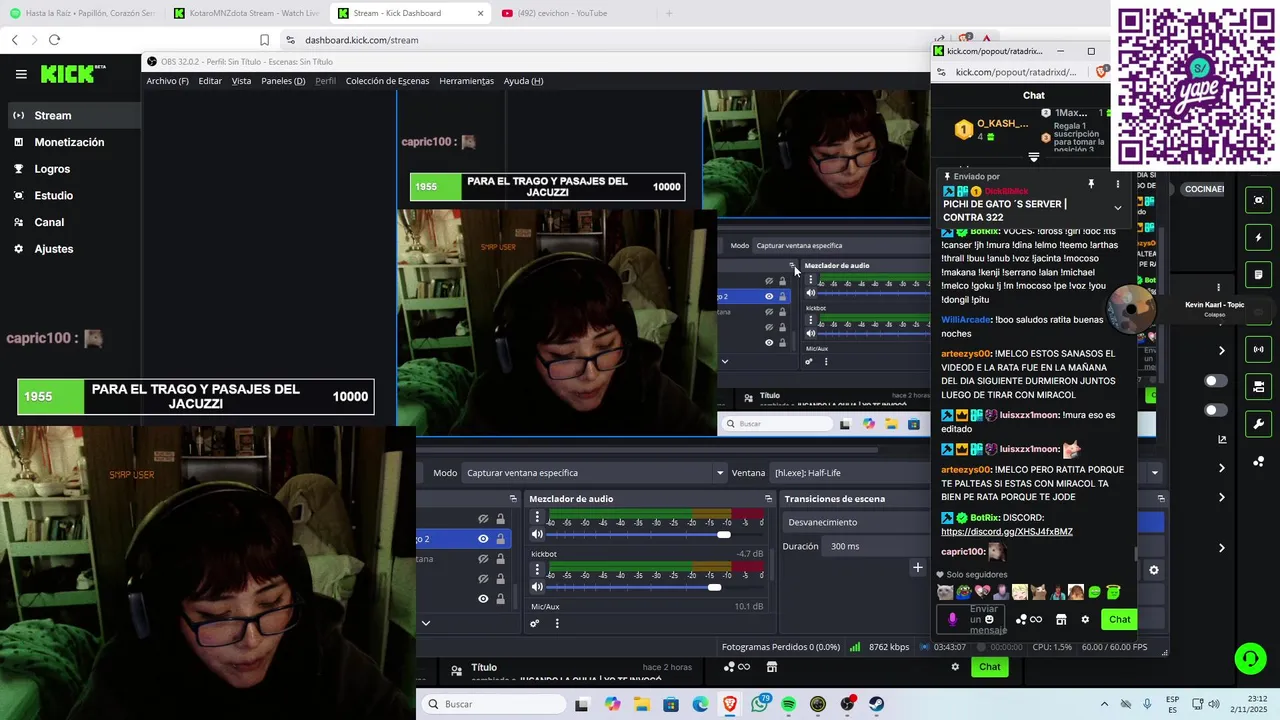The width and height of the screenshot is (1280, 720).
Task: Open Spotify from the taskbar
Action: pos(789,704)
